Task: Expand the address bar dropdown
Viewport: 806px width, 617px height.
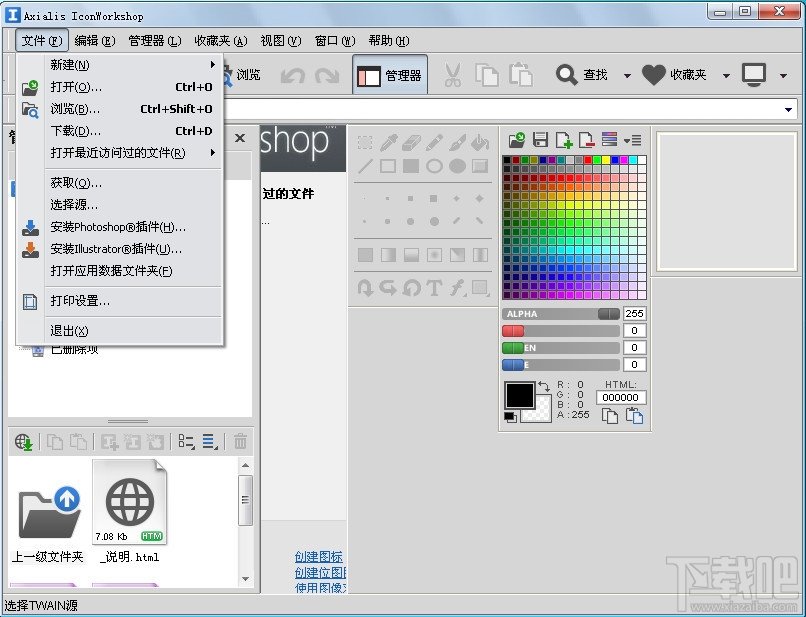Action: click(x=790, y=108)
